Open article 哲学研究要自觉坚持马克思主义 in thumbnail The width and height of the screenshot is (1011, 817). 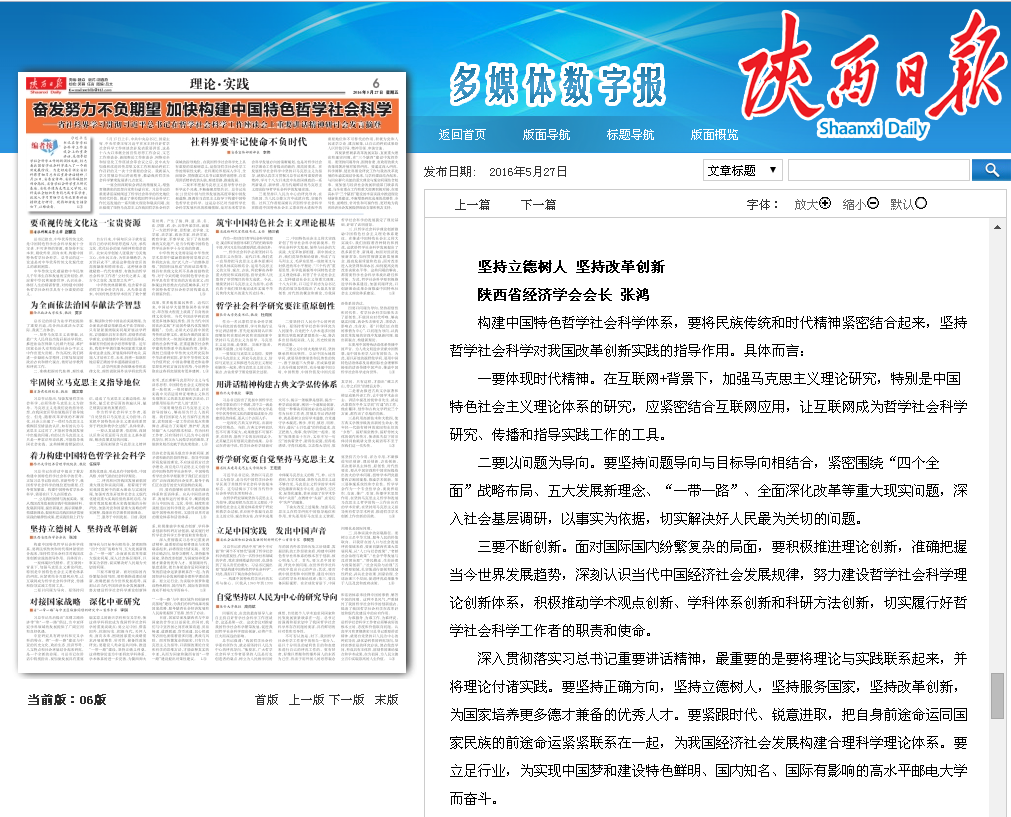275,459
